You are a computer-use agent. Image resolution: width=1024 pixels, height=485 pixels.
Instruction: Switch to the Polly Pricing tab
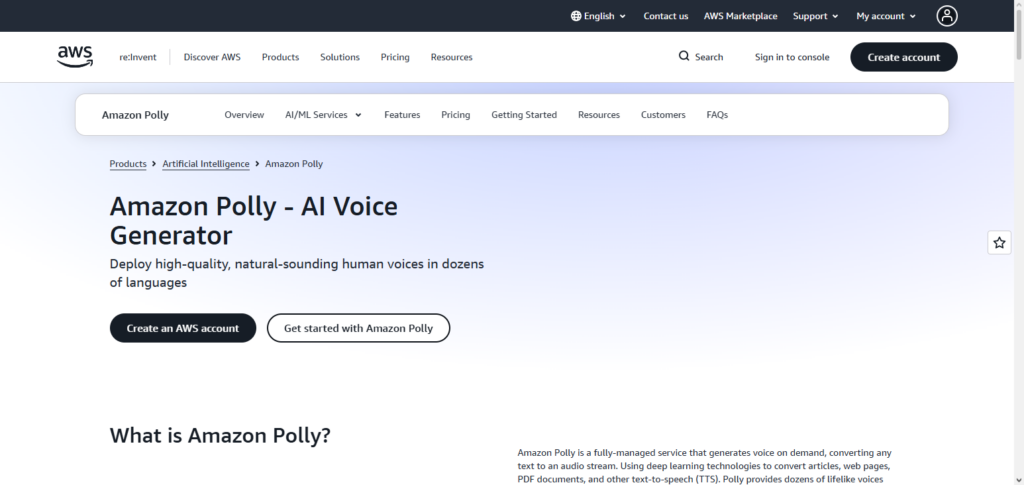tap(456, 115)
